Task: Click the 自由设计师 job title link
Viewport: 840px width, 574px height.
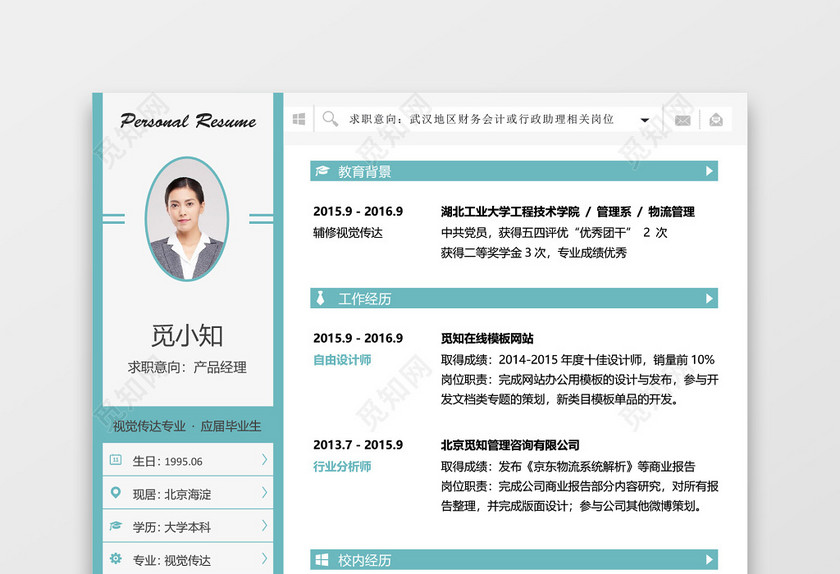Action: [x=342, y=360]
